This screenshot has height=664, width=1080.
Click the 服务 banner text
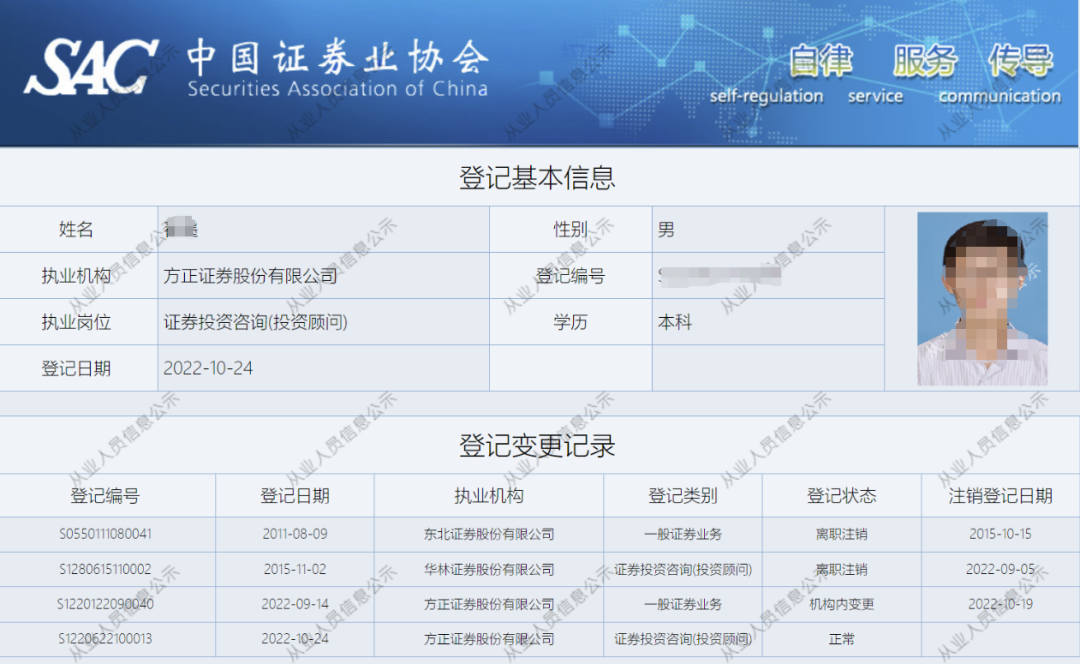click(x=925, y=61)
